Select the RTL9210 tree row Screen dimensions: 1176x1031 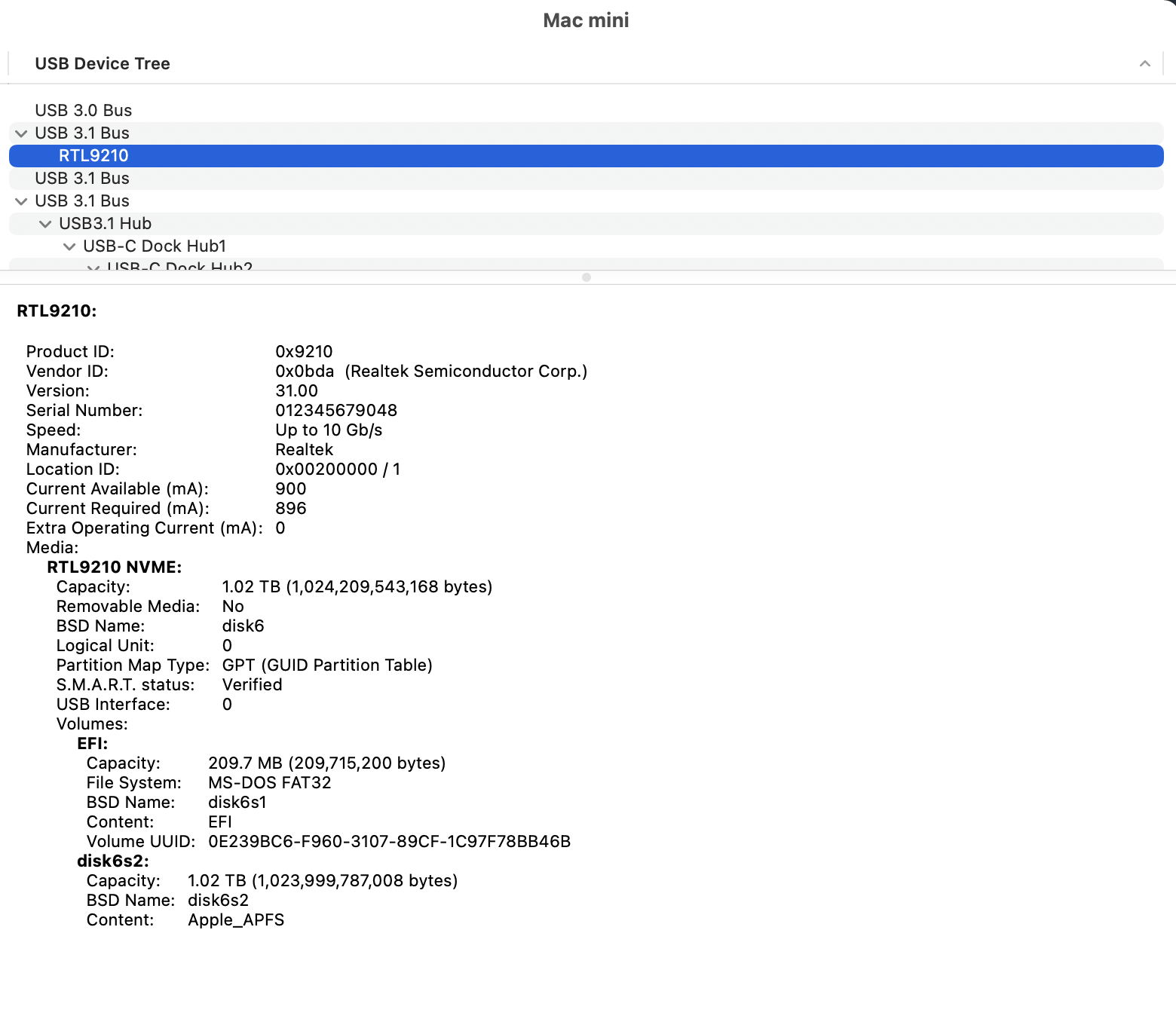(586, 156)
